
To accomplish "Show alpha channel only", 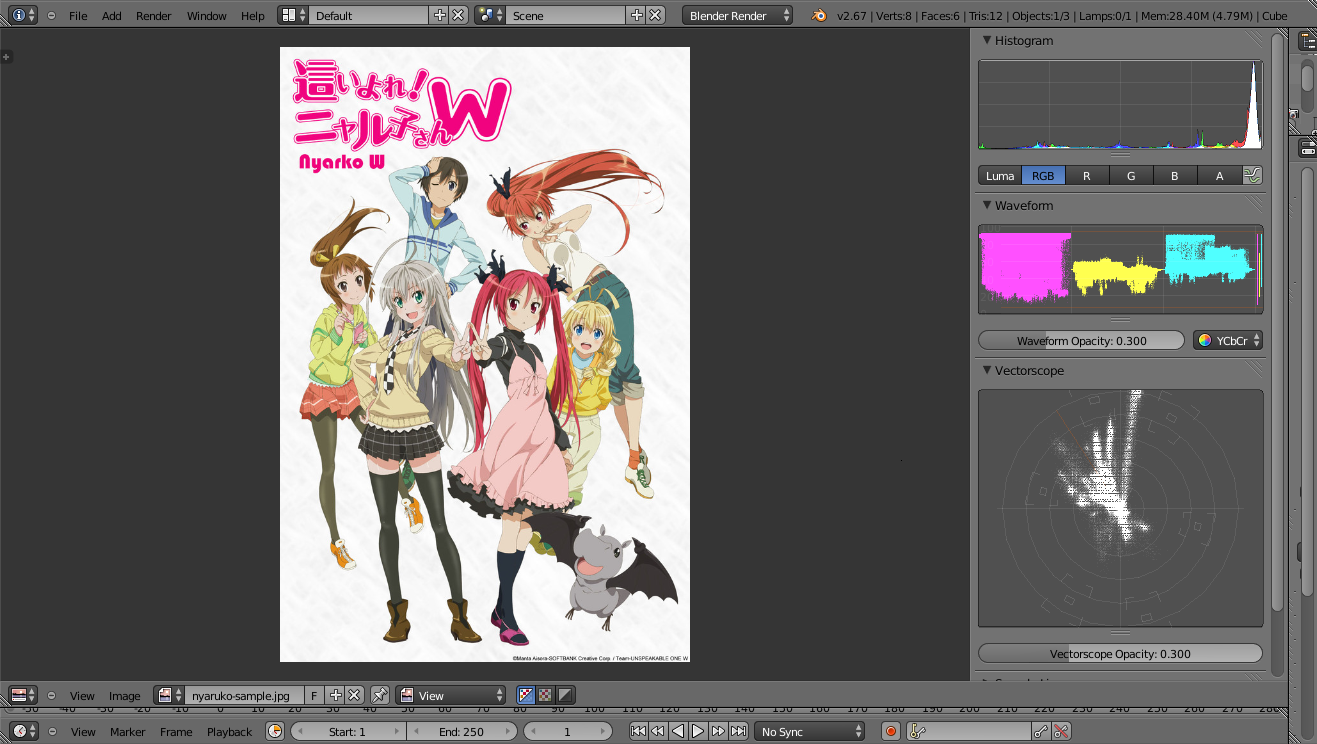I will (565, 695).
